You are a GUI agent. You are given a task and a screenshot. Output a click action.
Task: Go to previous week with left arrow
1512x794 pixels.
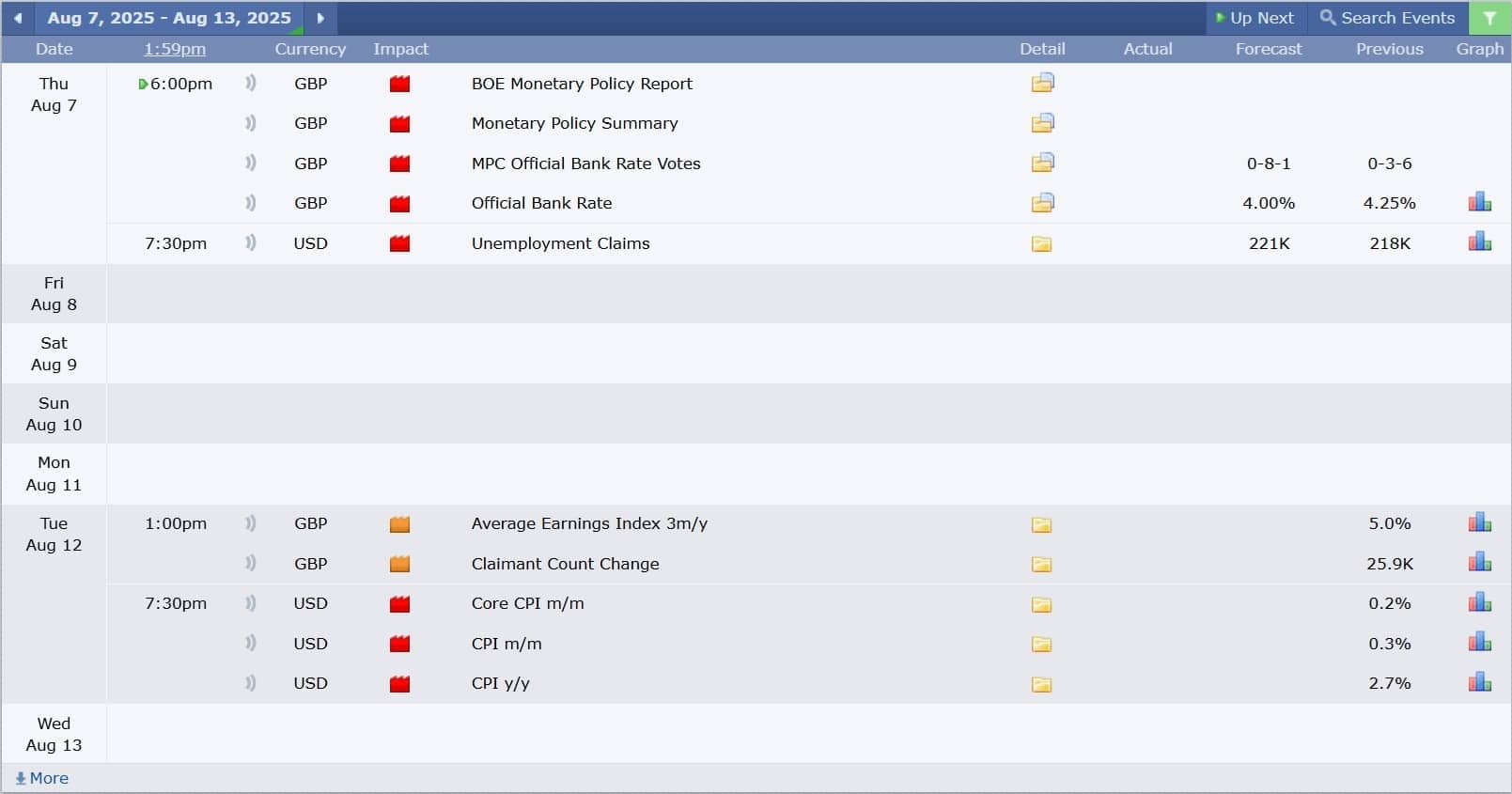pos(17,18)
